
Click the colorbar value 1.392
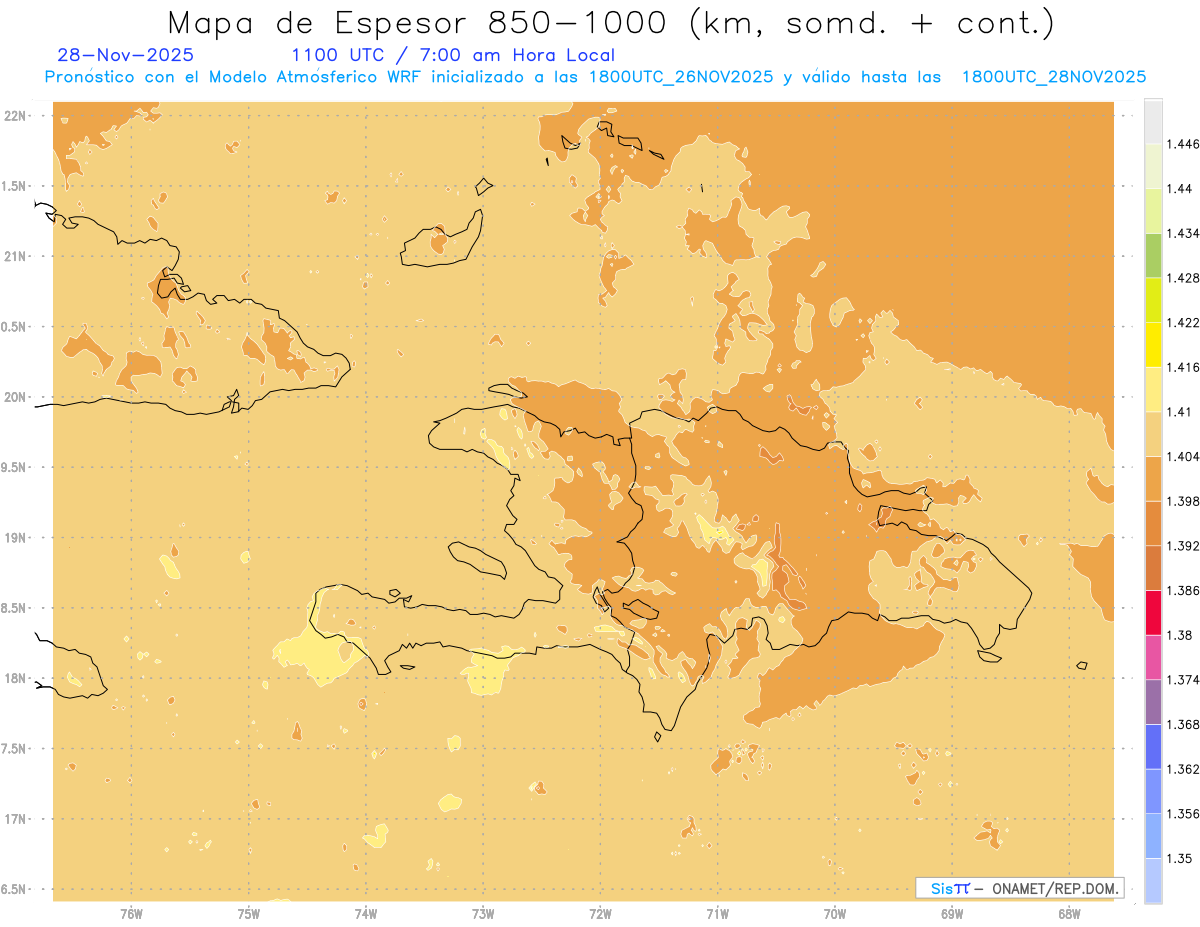tap(1184, 546)
